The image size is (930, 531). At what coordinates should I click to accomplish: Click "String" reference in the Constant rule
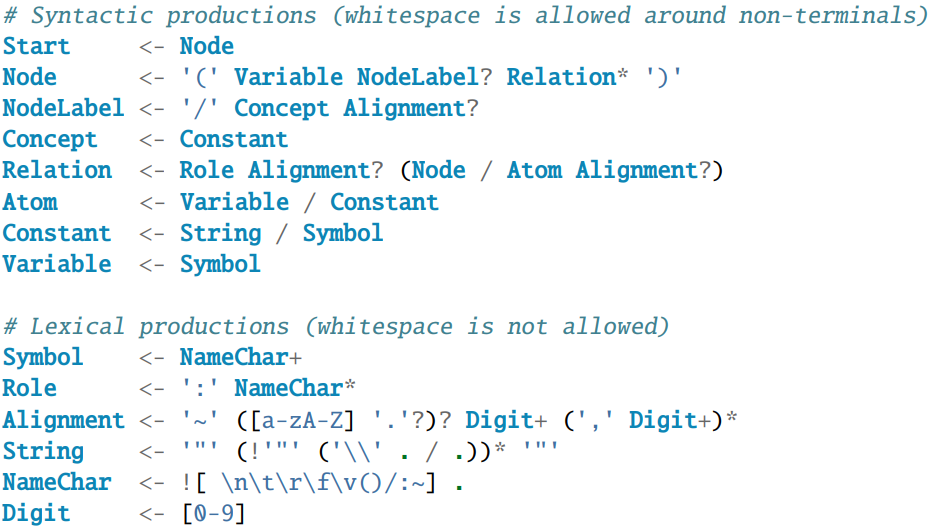[x=220, y=233]
